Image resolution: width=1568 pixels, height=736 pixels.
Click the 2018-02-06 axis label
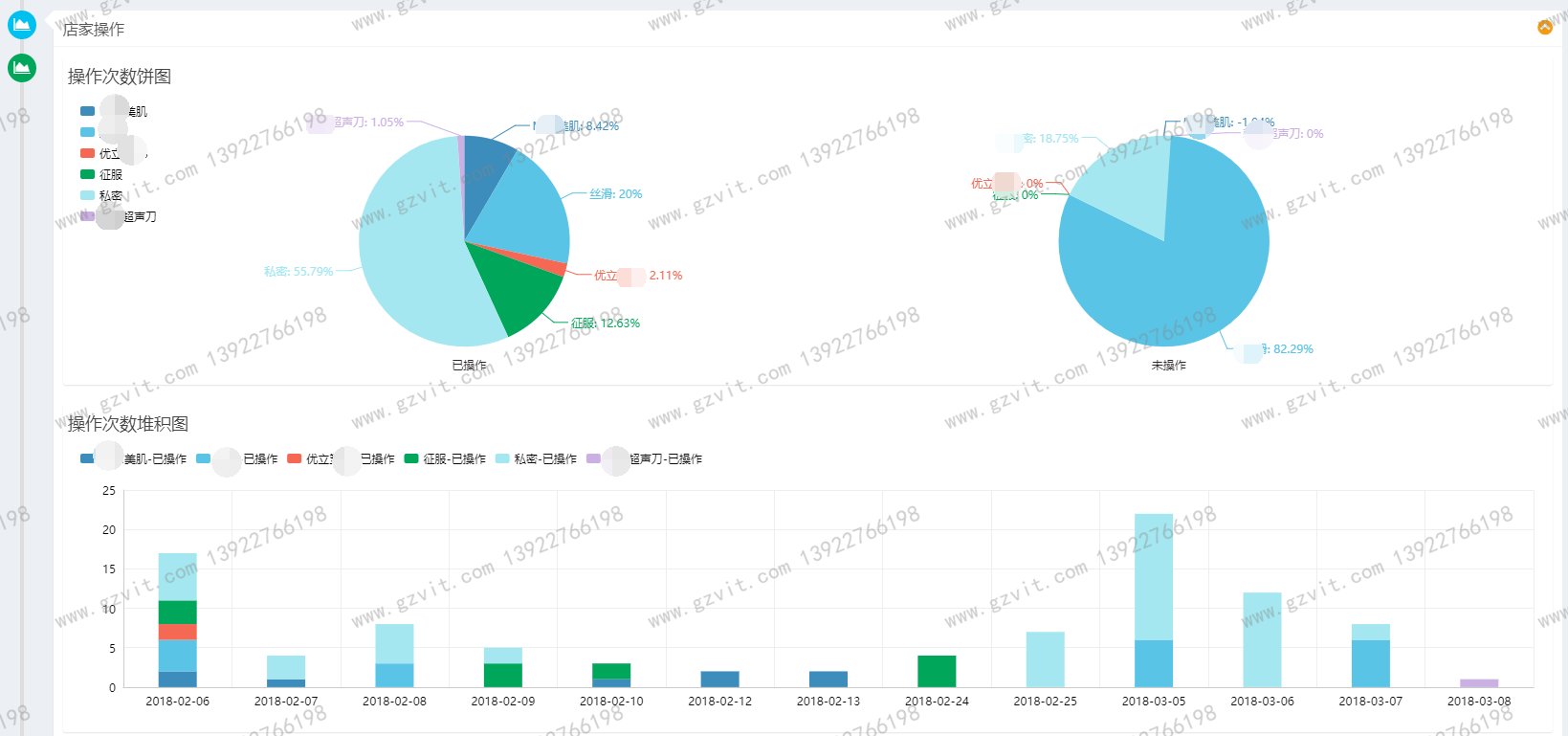pyautogui.click(x=178, y=702)
